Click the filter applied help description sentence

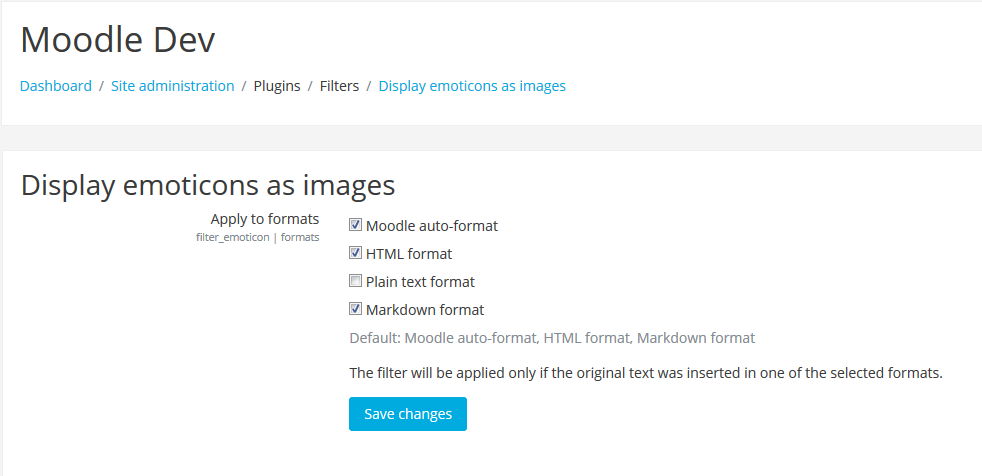click(x=646, y=373)
